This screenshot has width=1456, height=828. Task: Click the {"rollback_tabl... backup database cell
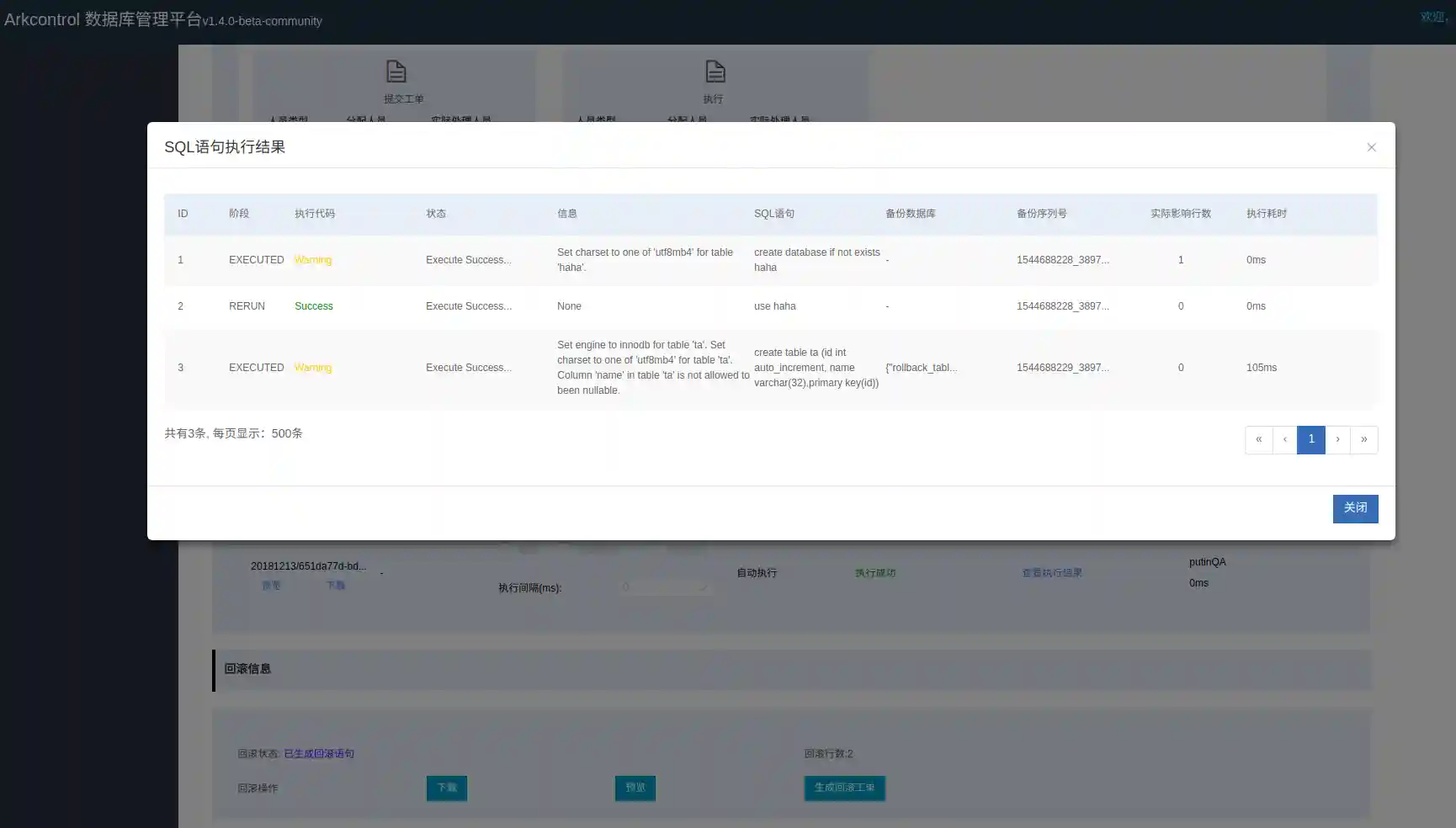point(921,368)
